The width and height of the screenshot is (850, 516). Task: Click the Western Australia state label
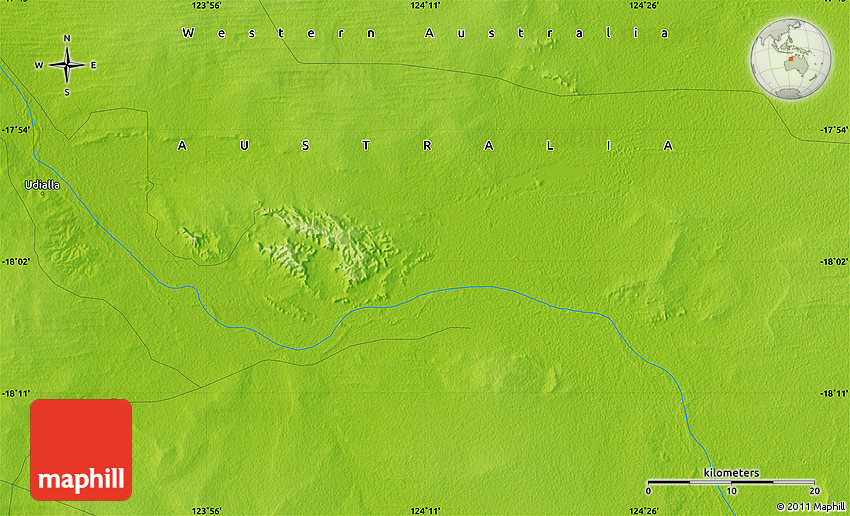tap(426, 33)
